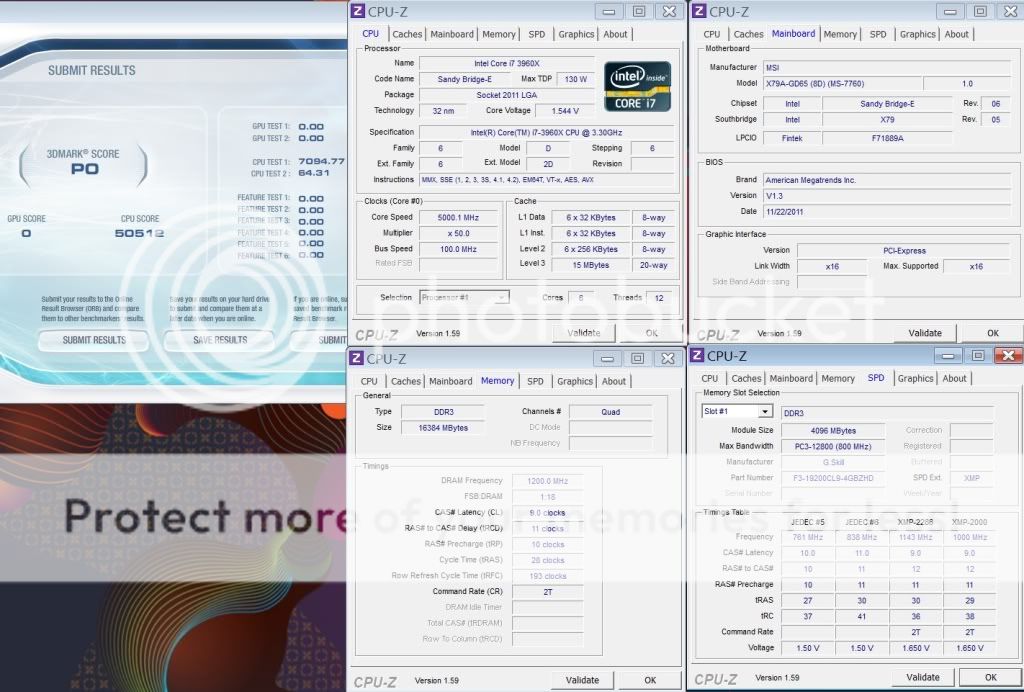The image size is (1024, 692).
Task: Click the CPU-Z title icon in the CPU tab window
Action: (x=357, y=12)
